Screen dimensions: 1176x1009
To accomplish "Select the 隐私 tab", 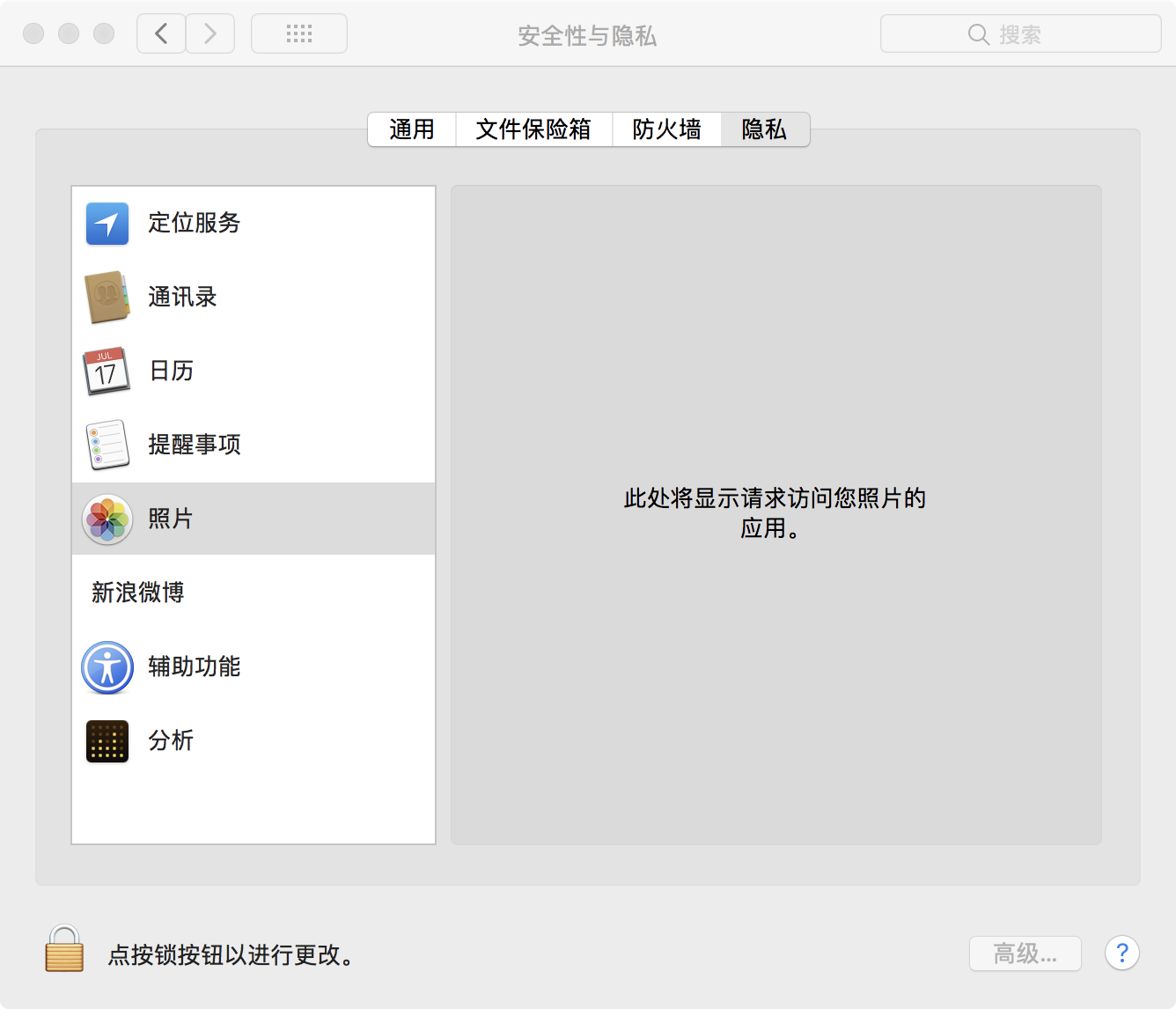I will point(764,129).
